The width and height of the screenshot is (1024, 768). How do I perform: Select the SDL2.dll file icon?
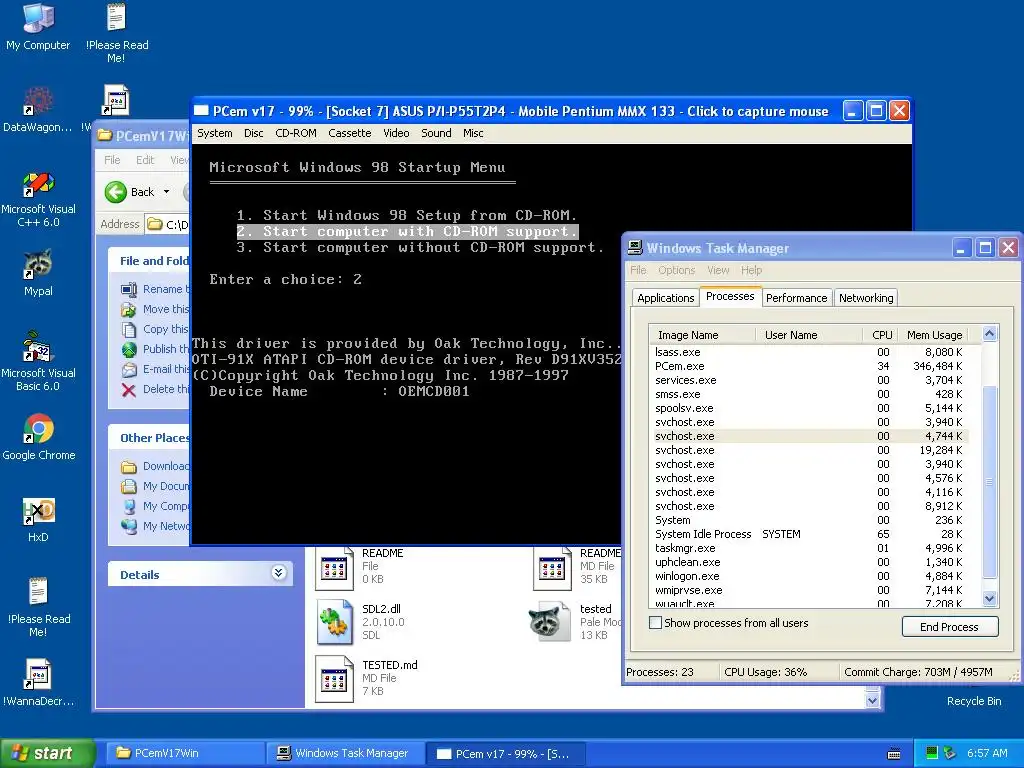coord(334,622)
